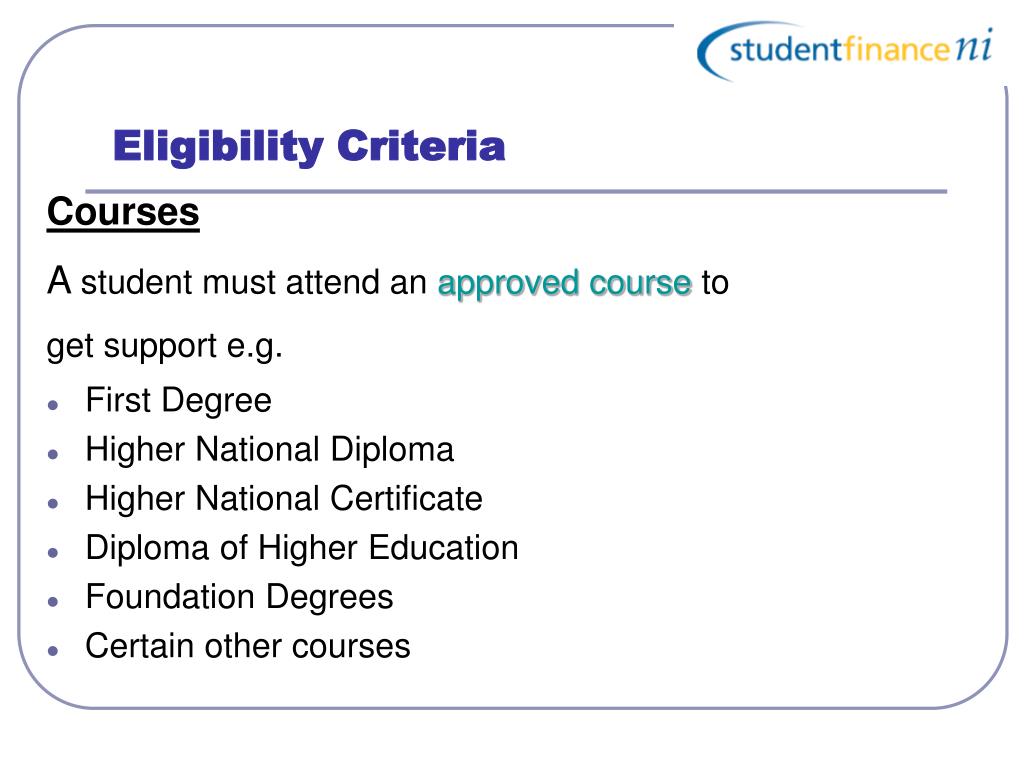Select Higher National Certificate item
The image size is (1024, 768).
284,498
